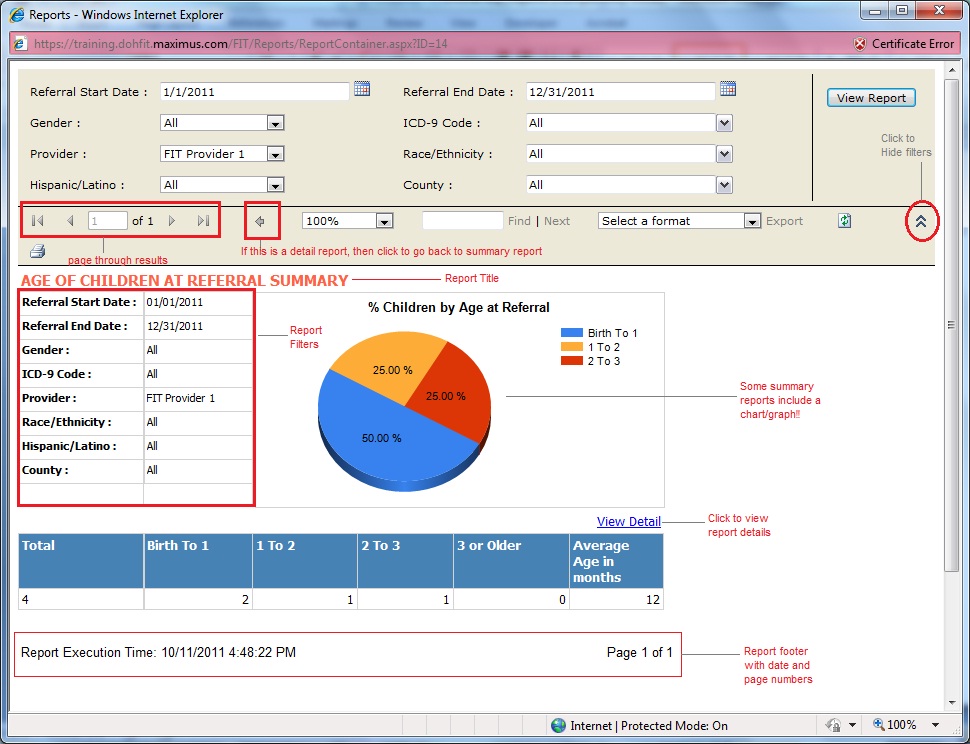This screenshot has height=744, width=970.
Task: Refresh the report with the green icon
Action: click(845, 221)
